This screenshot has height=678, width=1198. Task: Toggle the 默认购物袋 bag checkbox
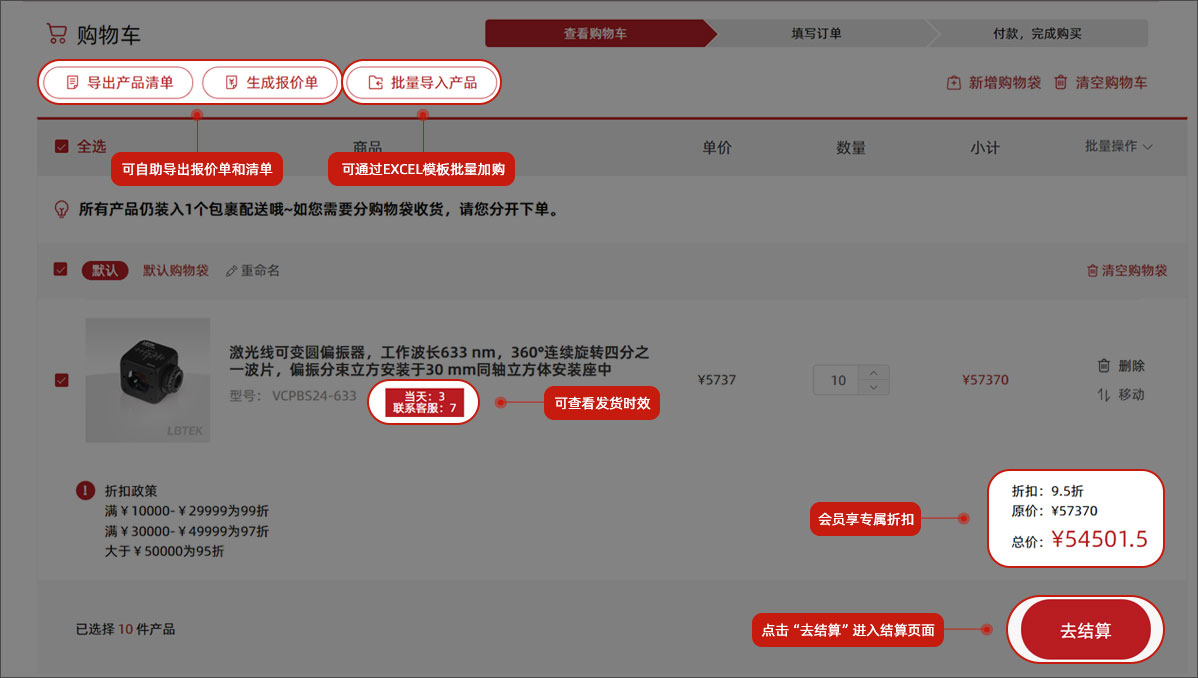(x=61, y=270)
